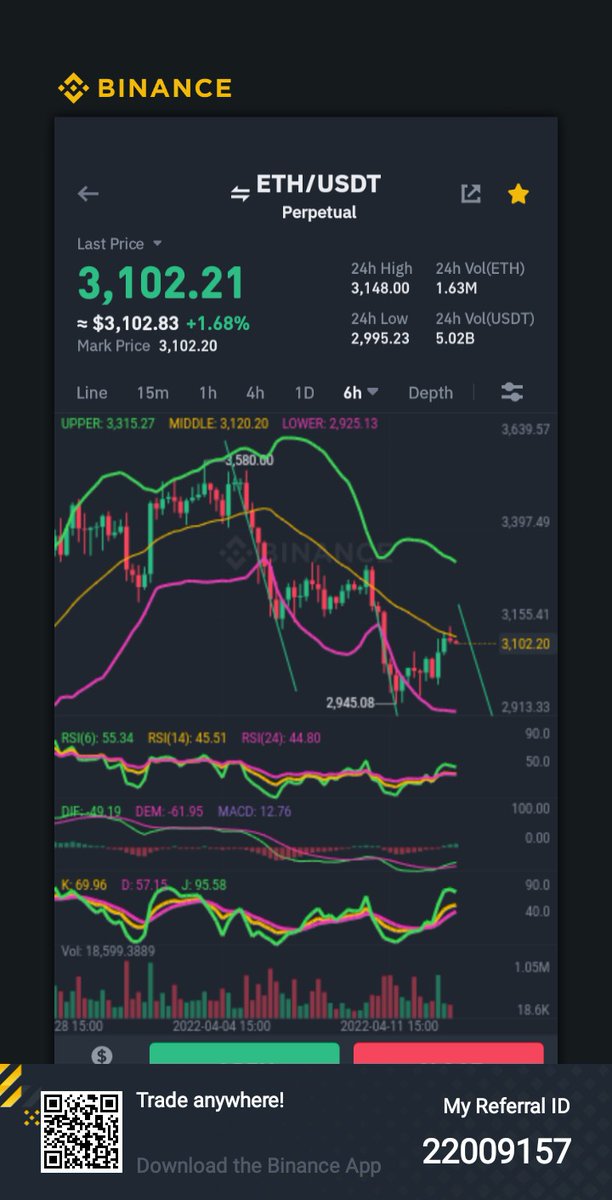Switch to the 15m interval
This screenshot has height=1200, width=612.
coord(153,392)
